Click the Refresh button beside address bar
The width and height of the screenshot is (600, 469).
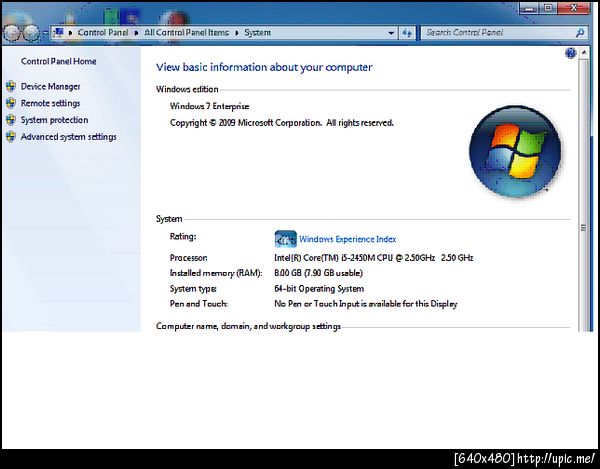(406, 33)
